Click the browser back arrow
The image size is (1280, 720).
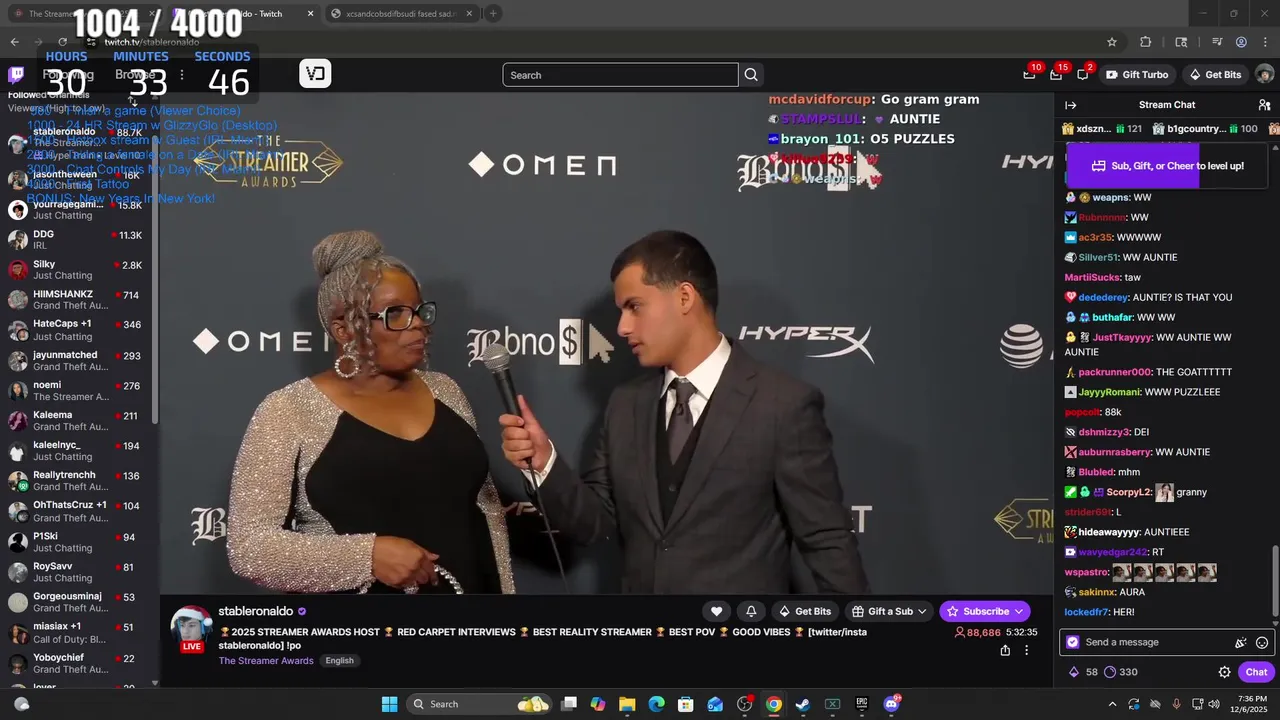pos(14,42)
